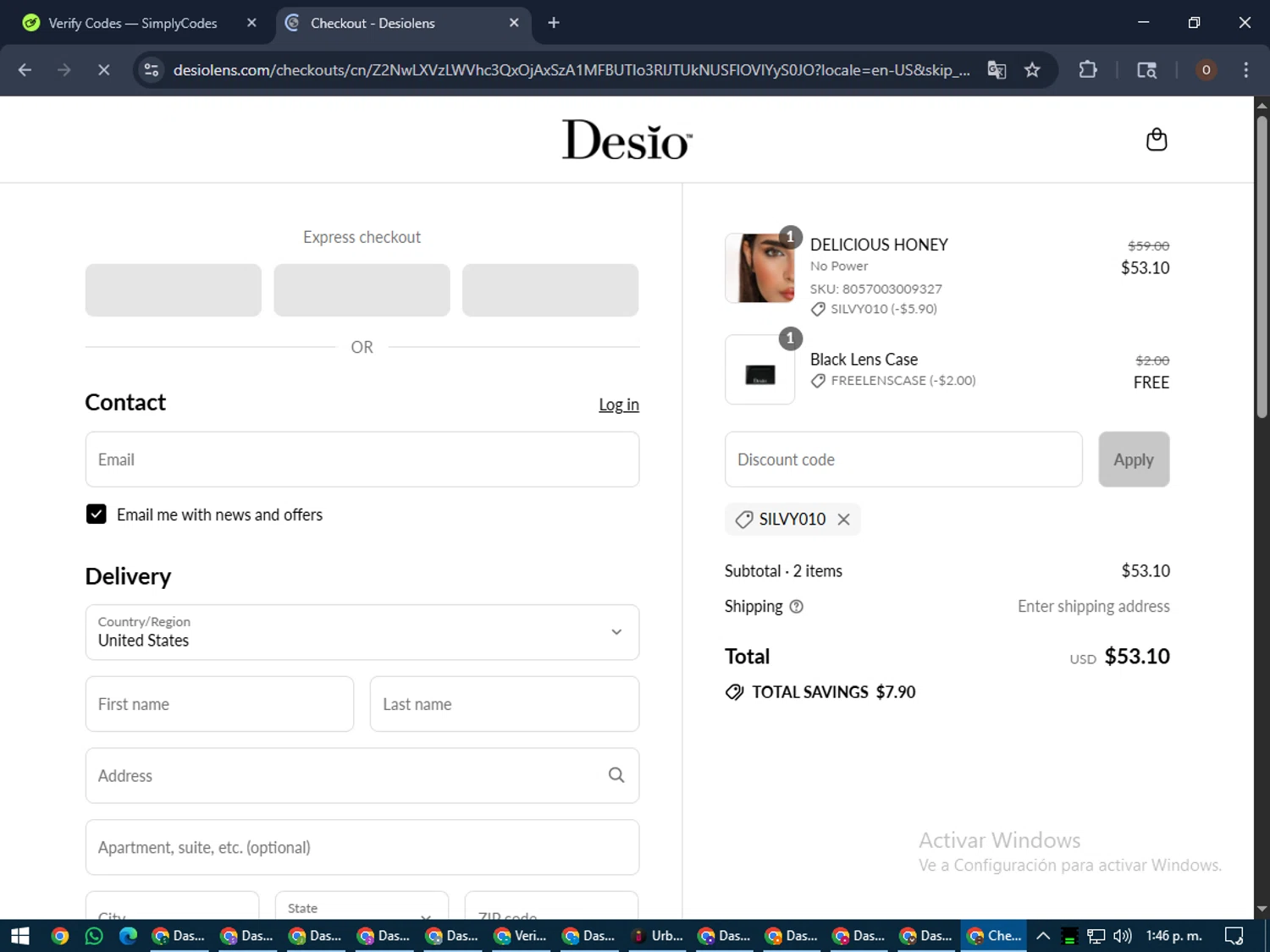The width and height of the screenshot is (1270, 952).
Task: Open the browser extensions puzzle icon
Action: (1088, 70)
